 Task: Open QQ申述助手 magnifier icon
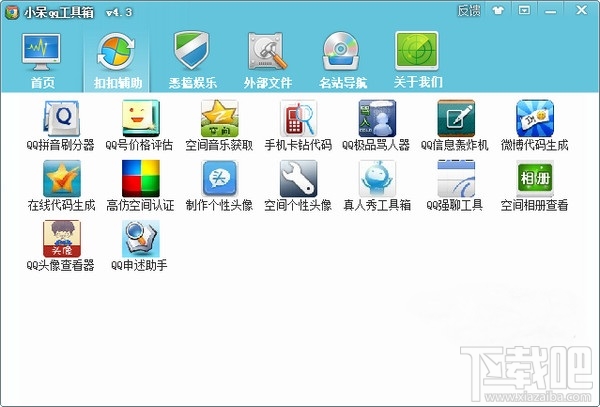click(140, 238)
